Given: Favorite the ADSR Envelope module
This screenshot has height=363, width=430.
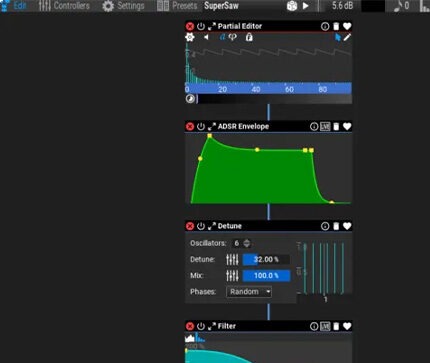Looking at the screenshot, I should point(347,127).
